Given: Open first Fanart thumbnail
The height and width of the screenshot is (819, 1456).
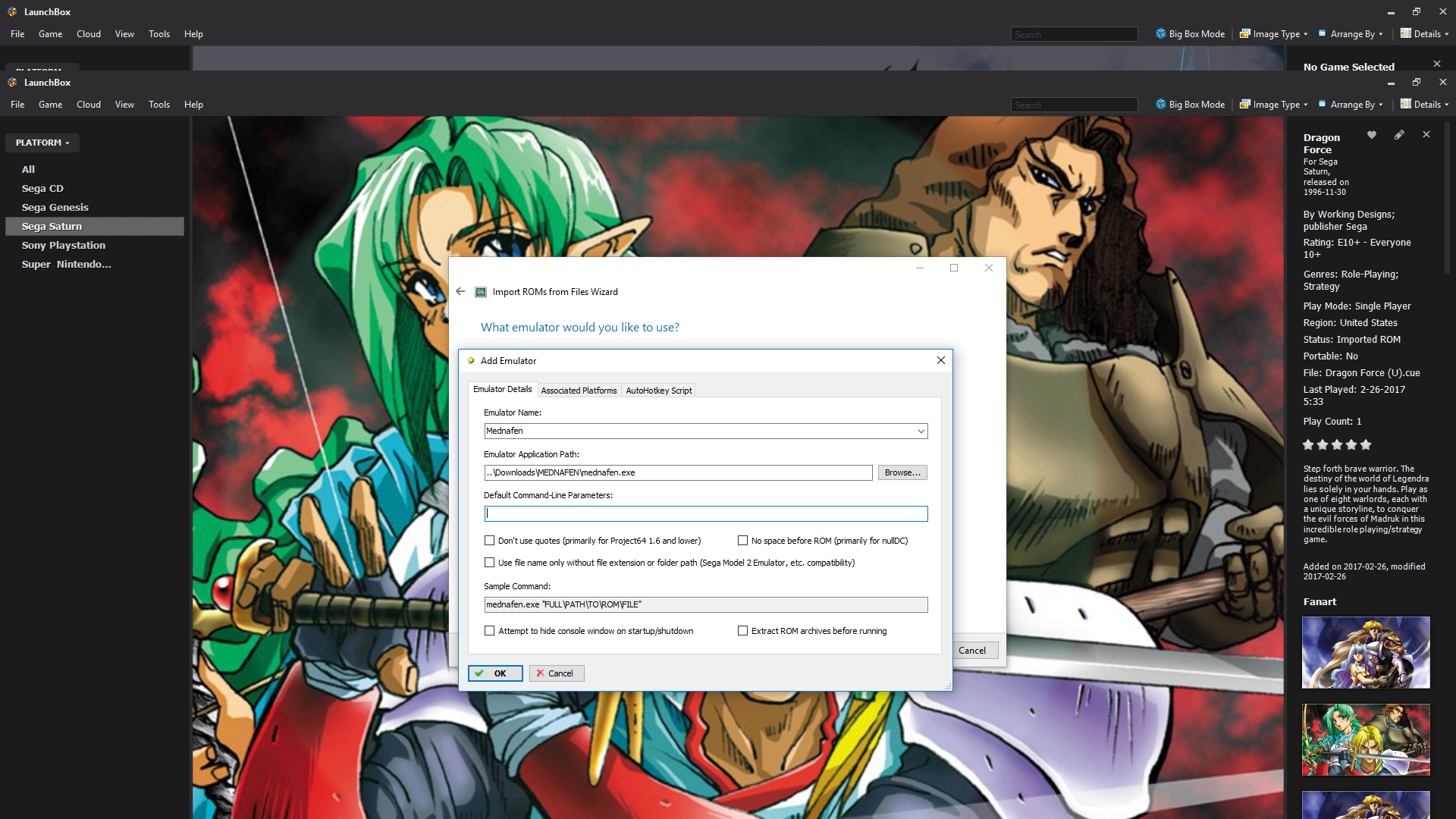Looking at the screenshot, I should pyautogui.click(x=1366, y=653).
